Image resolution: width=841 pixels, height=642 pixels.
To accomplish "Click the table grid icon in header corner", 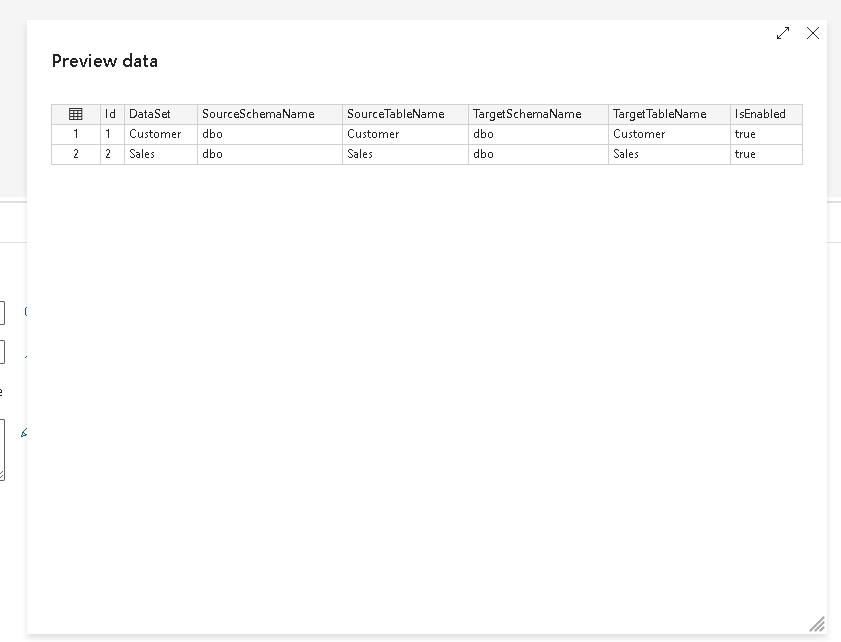I will point(76,114).
